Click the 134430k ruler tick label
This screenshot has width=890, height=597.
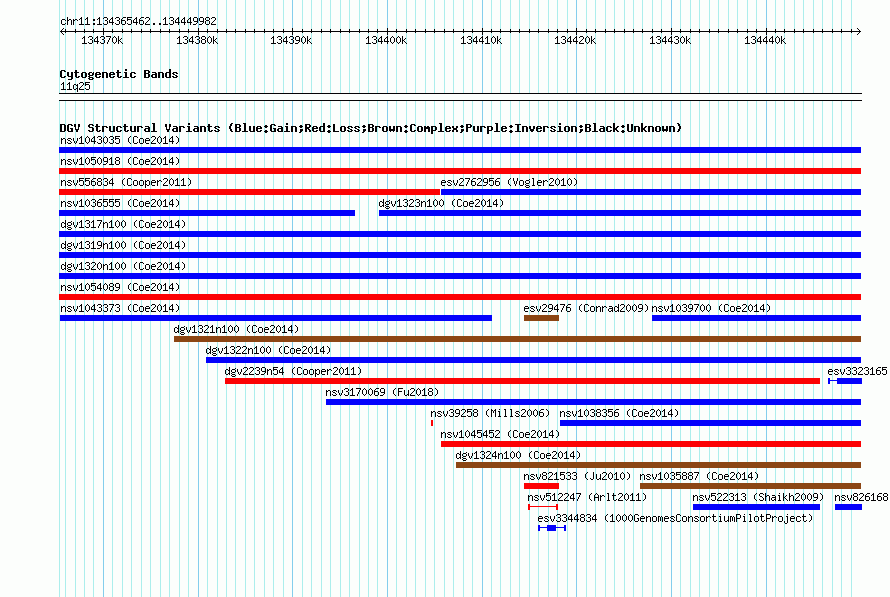point(670,40)
